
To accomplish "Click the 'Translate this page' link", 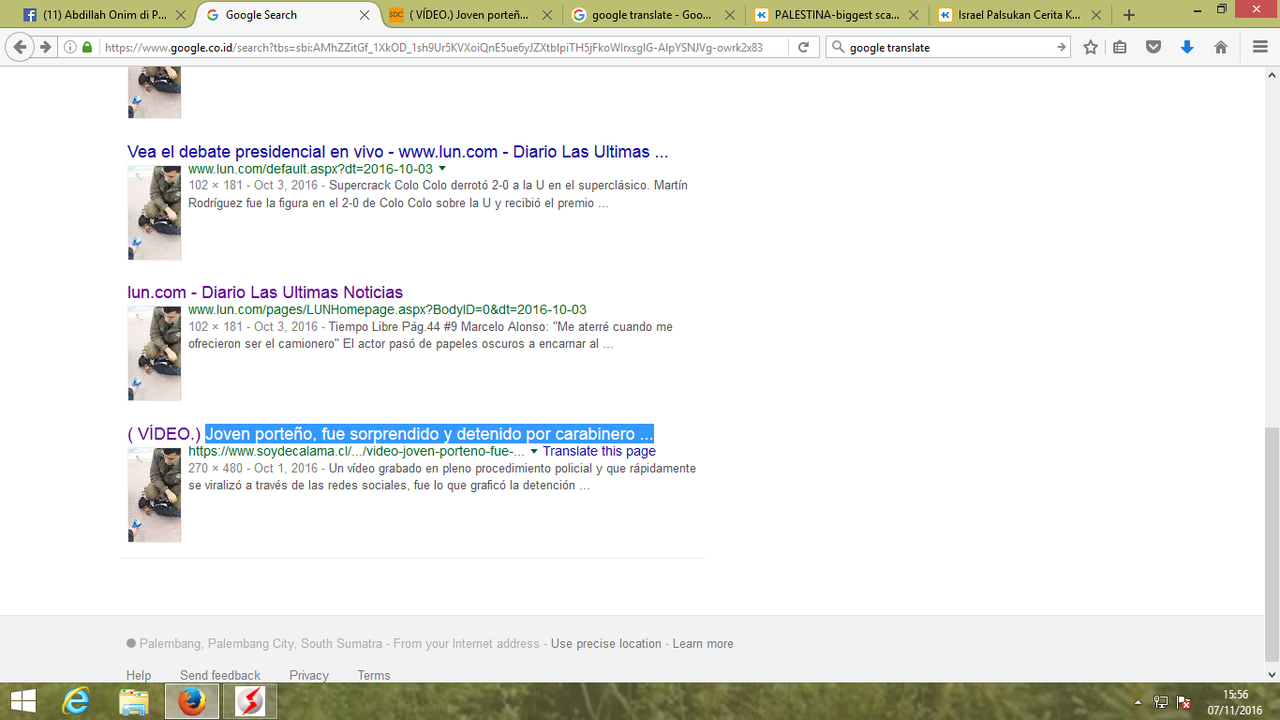I will pyautogui.click(x=599, y=451).
